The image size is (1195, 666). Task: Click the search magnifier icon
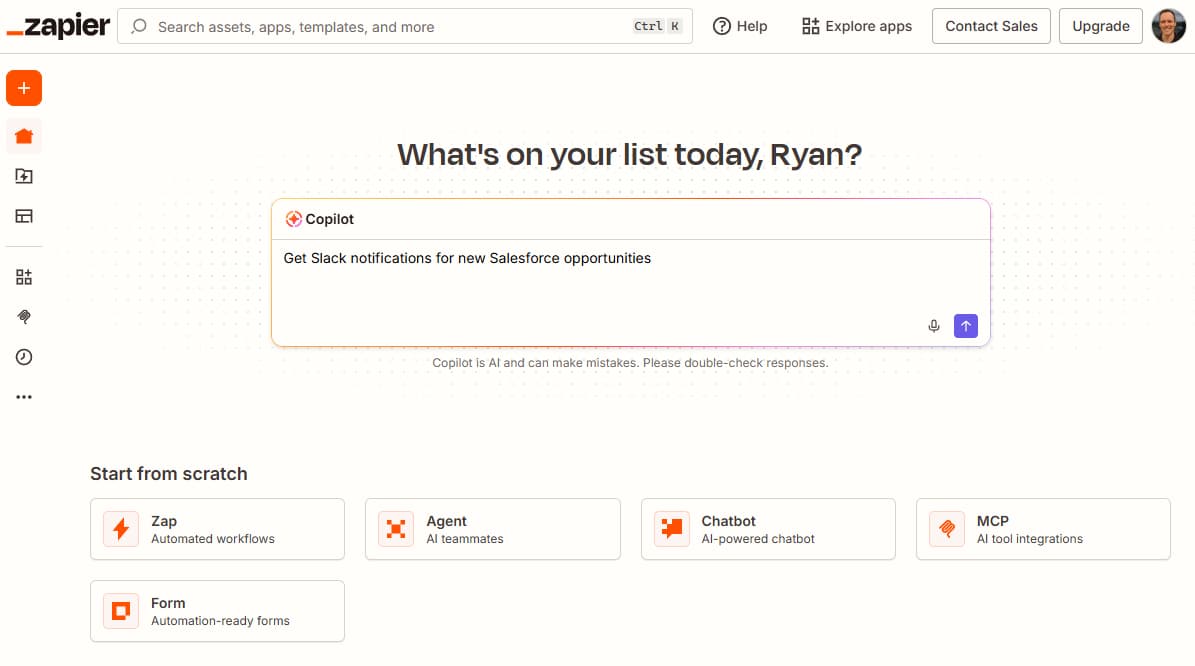[x=139, y=27]
